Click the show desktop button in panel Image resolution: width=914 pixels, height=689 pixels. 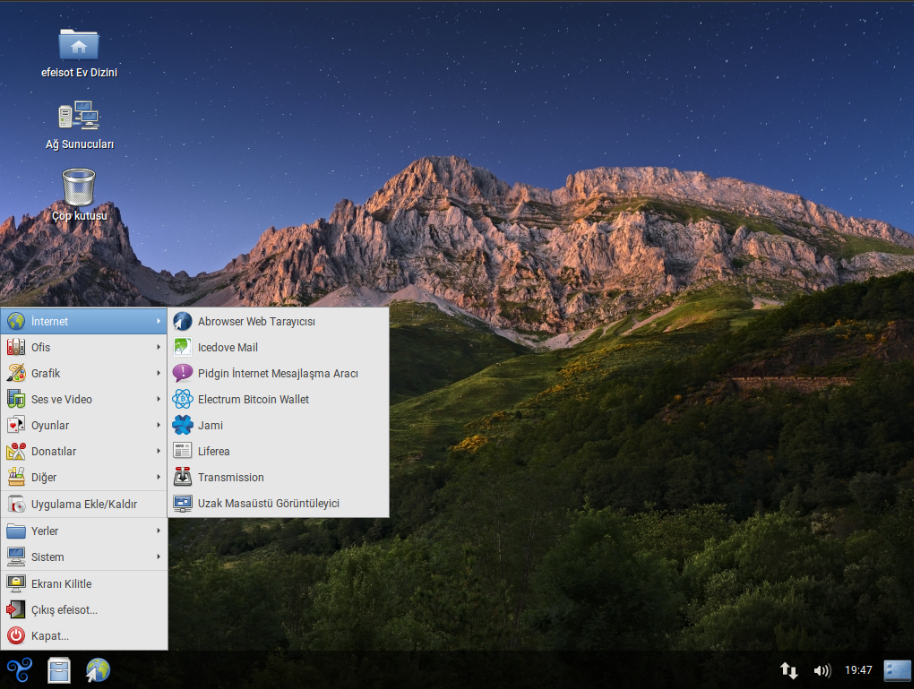click(897, 670)
